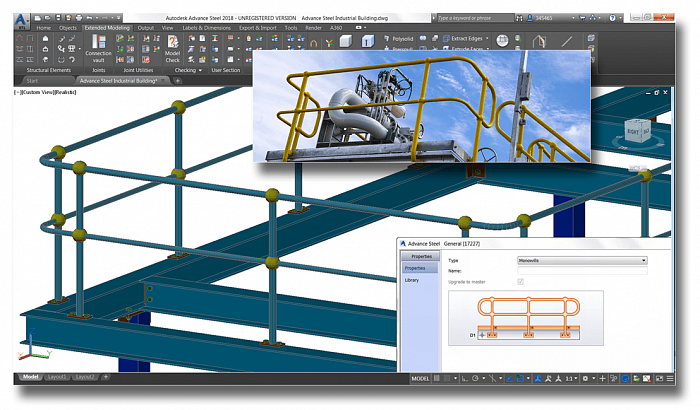Click in the keyword search field

point(475,18)
